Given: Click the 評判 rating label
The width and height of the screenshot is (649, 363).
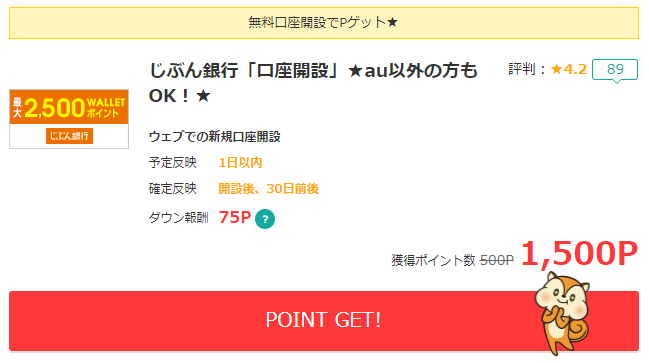Looking at the screenshot, I should [x=522, y=69].
